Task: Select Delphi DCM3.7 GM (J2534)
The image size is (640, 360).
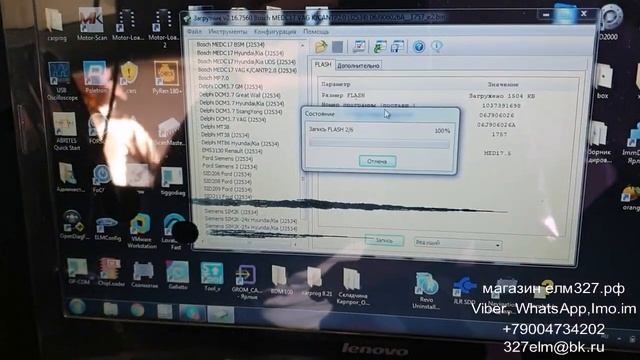Action: [231, 87]
